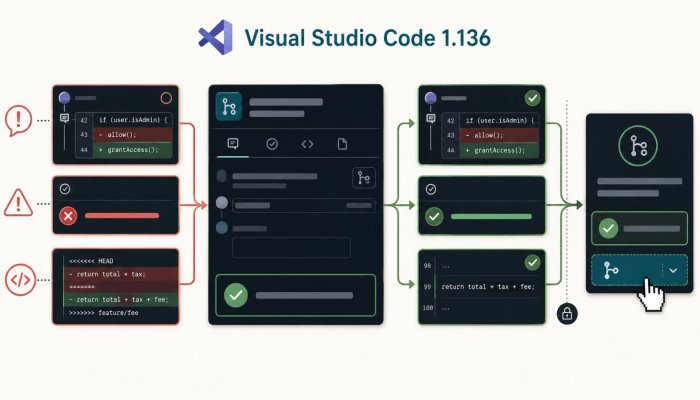Open the code brackets tab in center panel
Image resolution: width=700 pixels, height=400 pixels.
point(307,144)
